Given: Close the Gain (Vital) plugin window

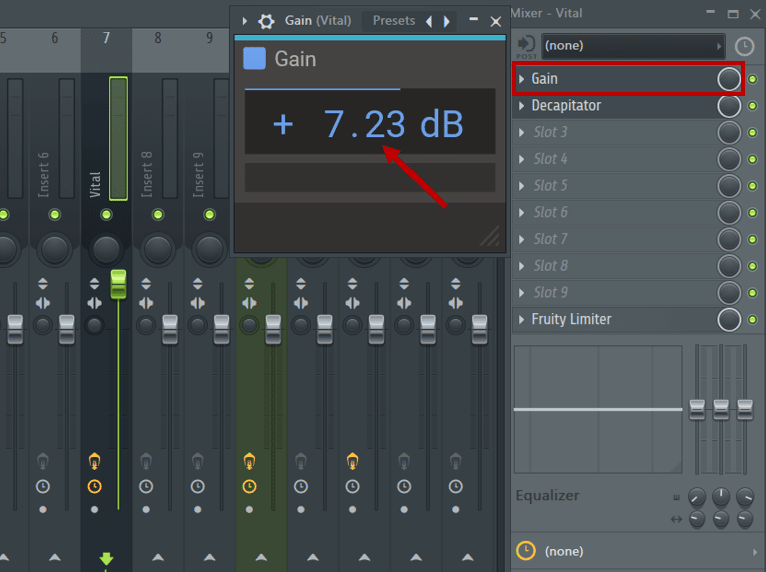Looking at the screenshot, I should click(x=495, y=21).
